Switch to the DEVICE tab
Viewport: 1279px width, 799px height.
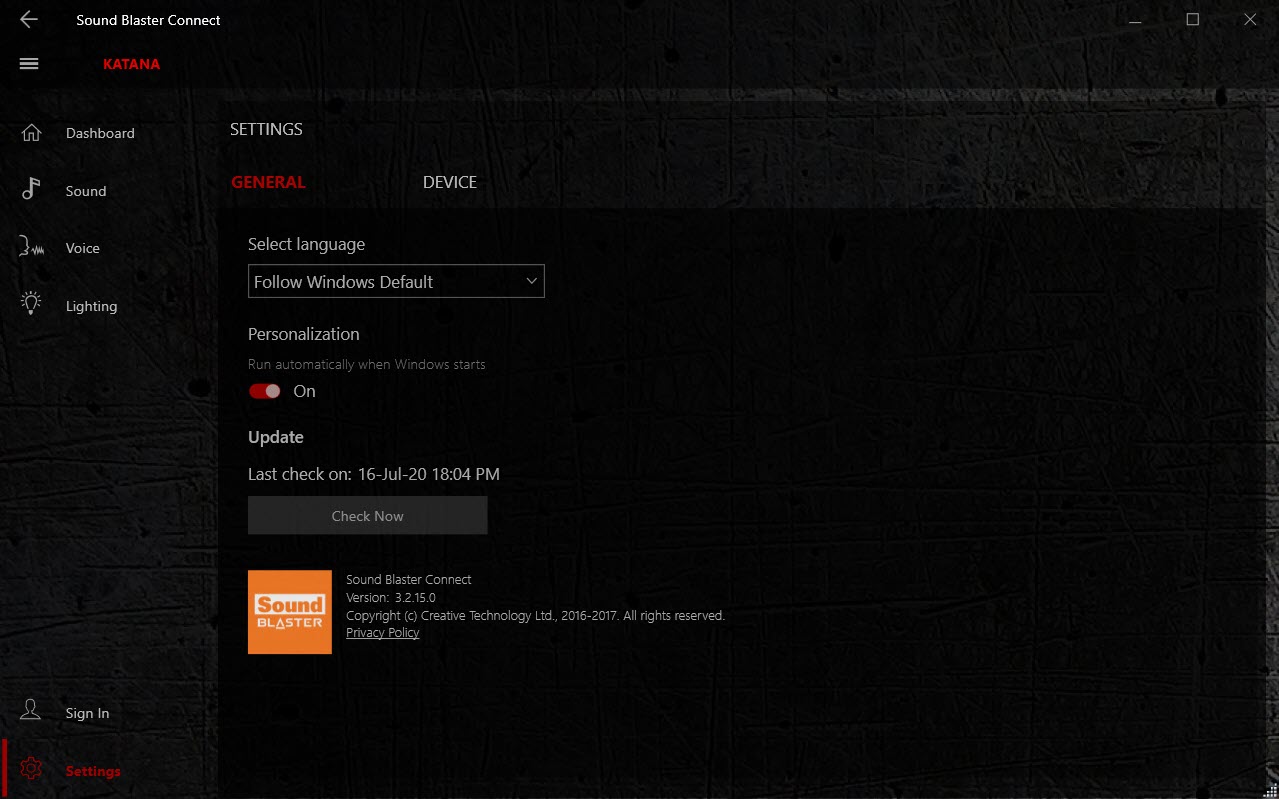(450, 182)
